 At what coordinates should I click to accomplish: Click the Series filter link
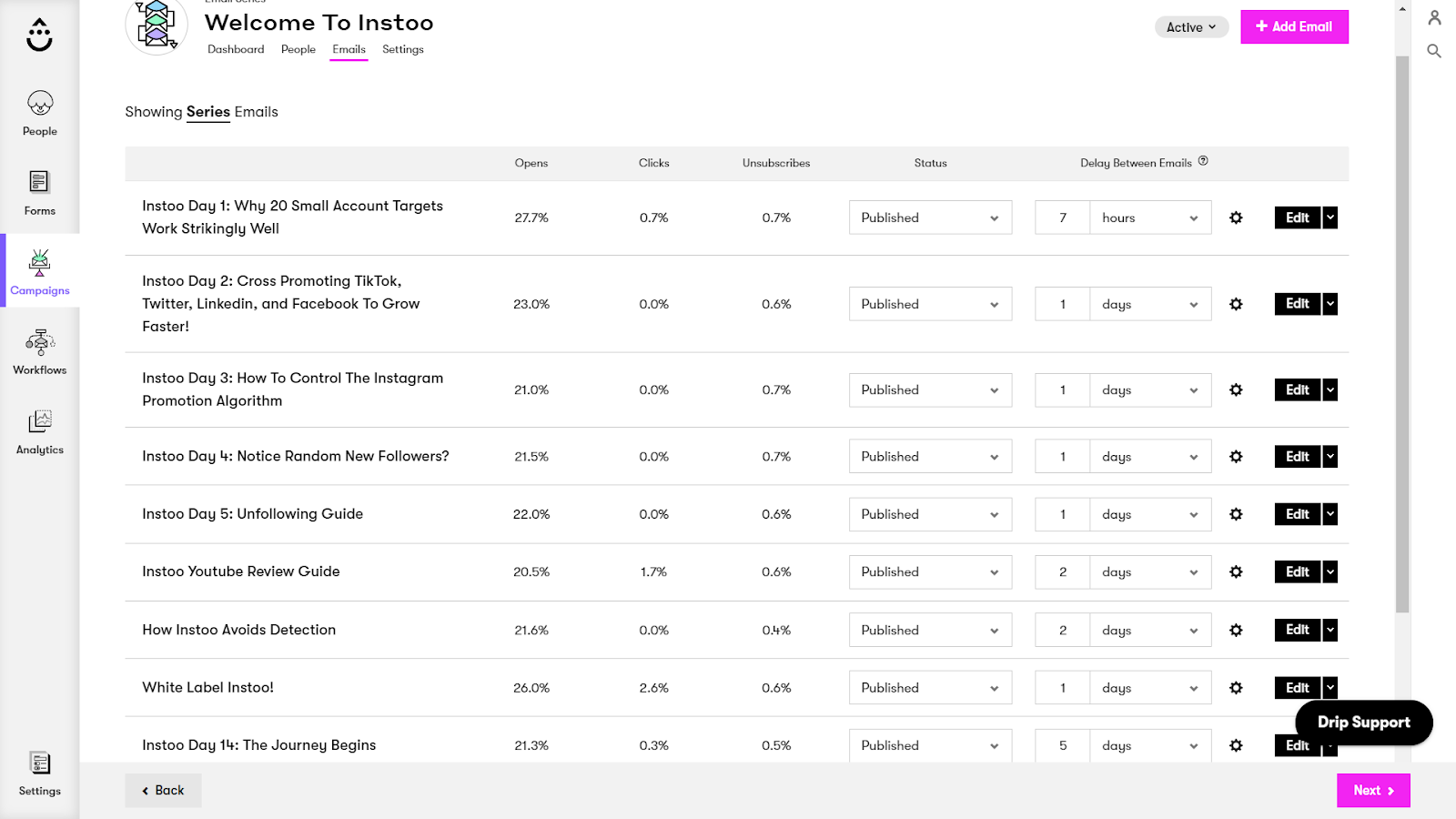click(x=208, y=112)
